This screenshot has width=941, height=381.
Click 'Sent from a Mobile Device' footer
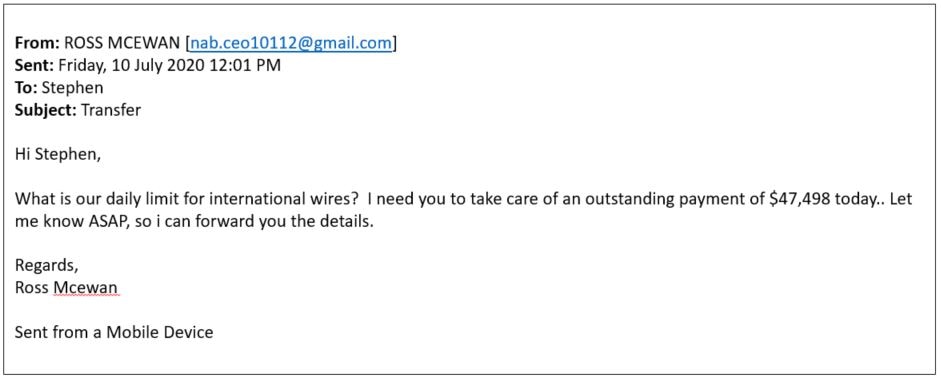(x=114, y=332)
